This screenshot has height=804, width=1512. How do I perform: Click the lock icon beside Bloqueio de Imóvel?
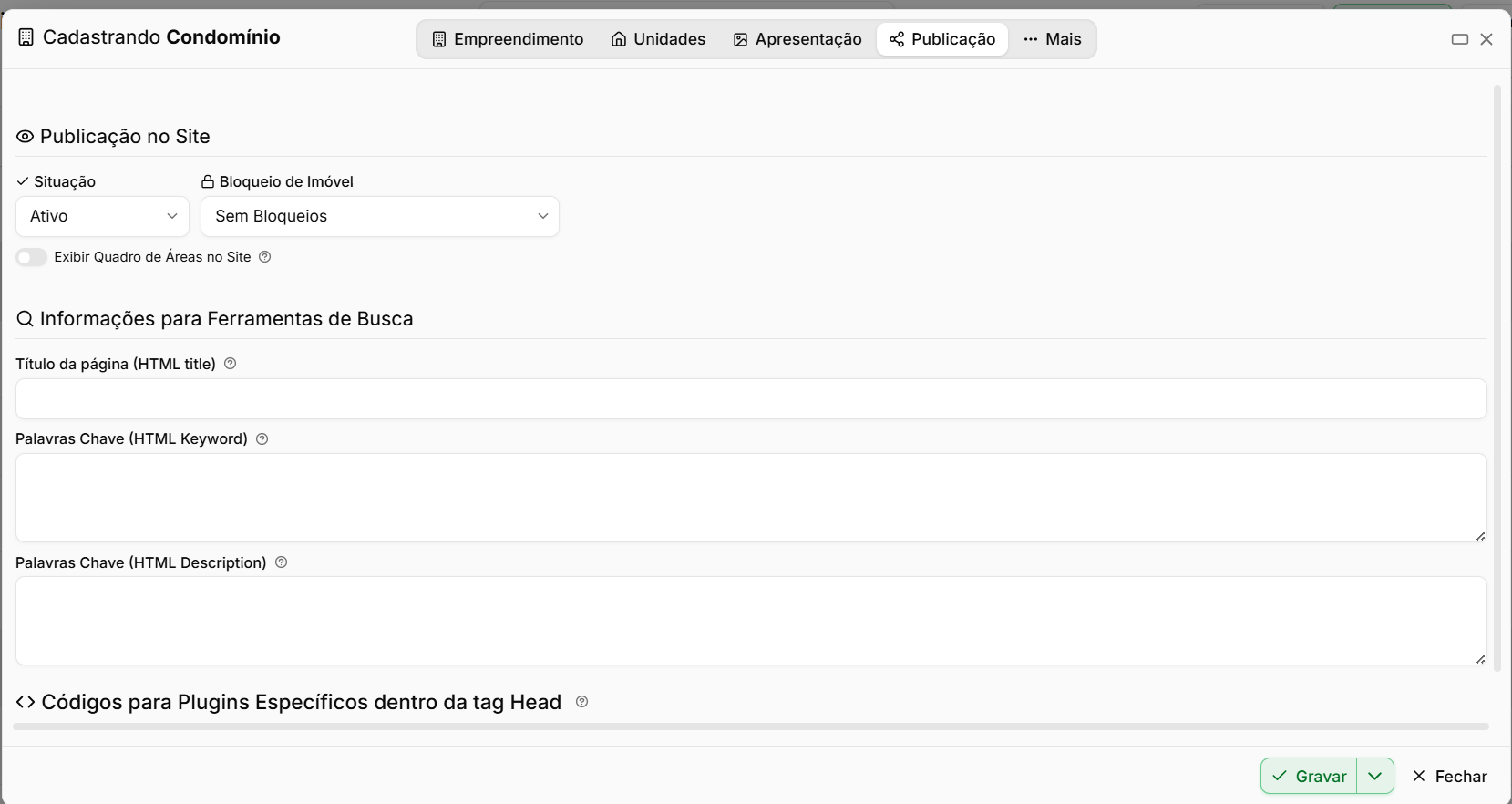point(208,181)
